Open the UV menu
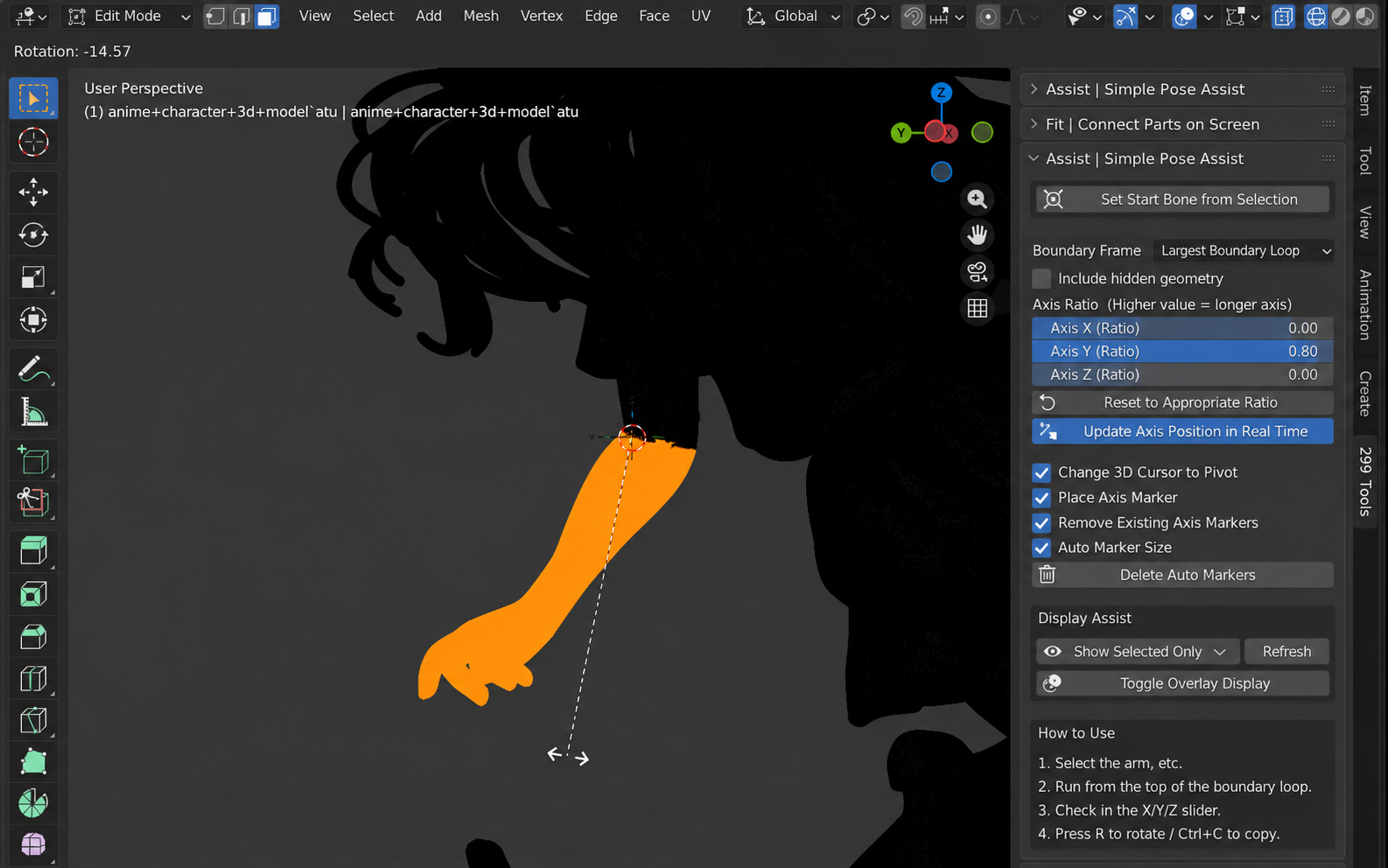1388x868 pixels. (x=701, y=16)
